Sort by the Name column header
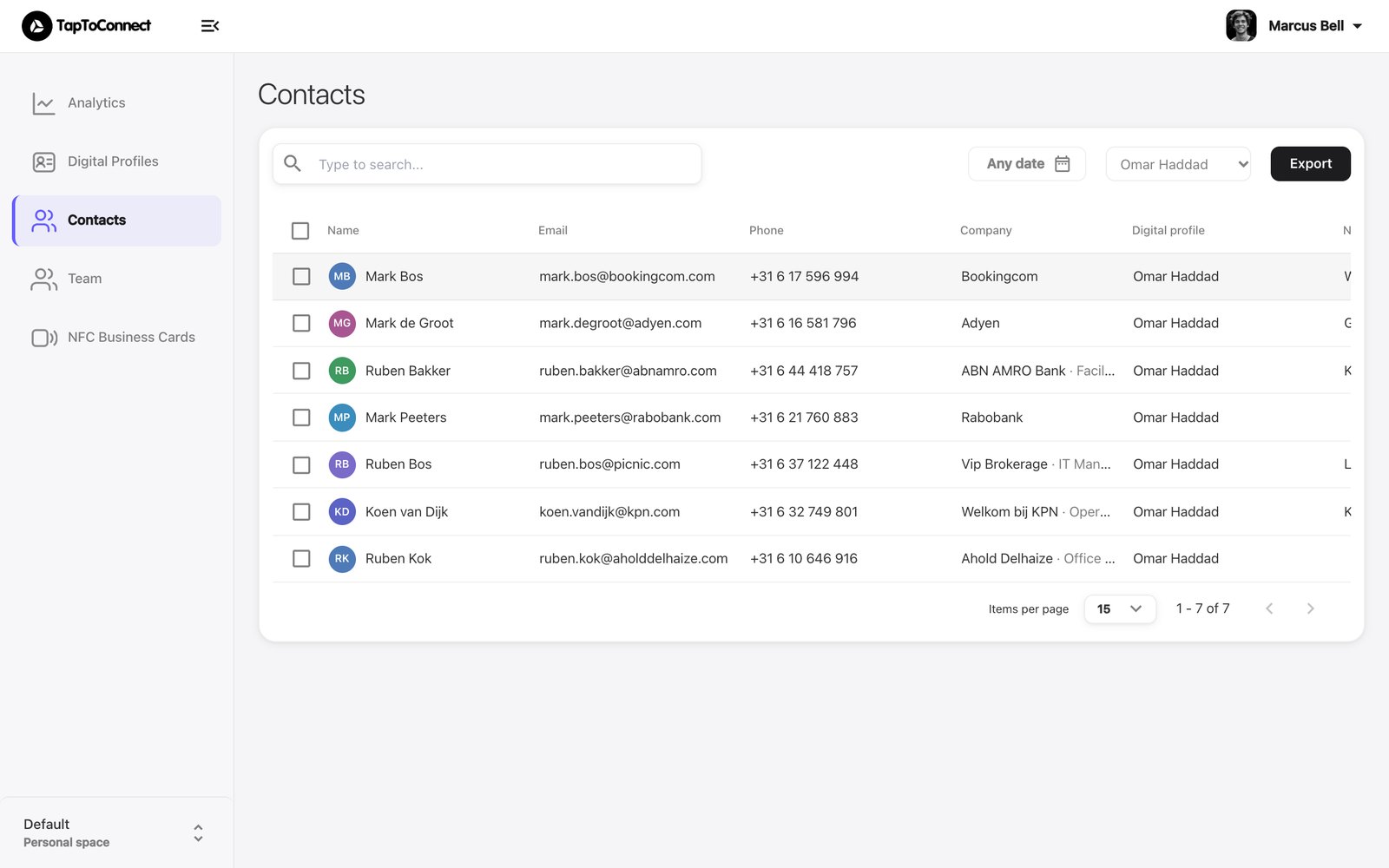Image resolution: width=1389 pixels, height=868 pixels. click(x=343, y=231)
